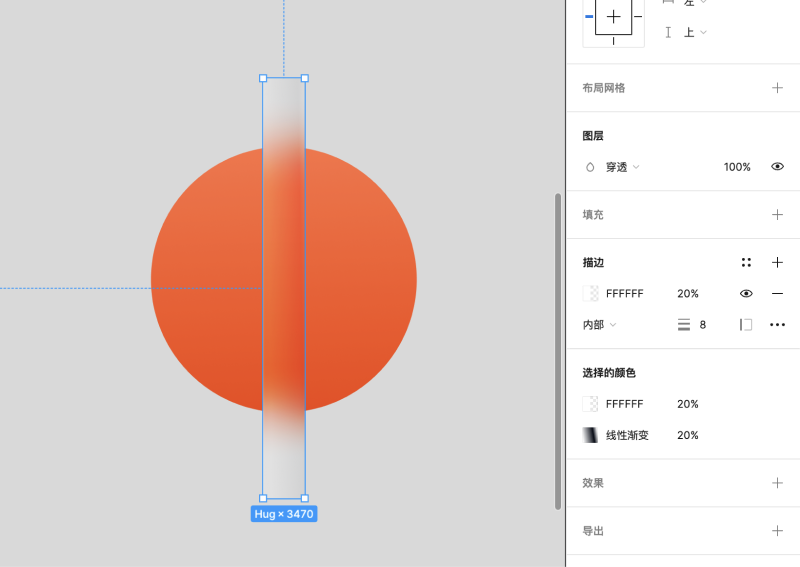Open stroke styles four-dot icon
The width and height of the screenshot is (800, 567).
(746, 262)
